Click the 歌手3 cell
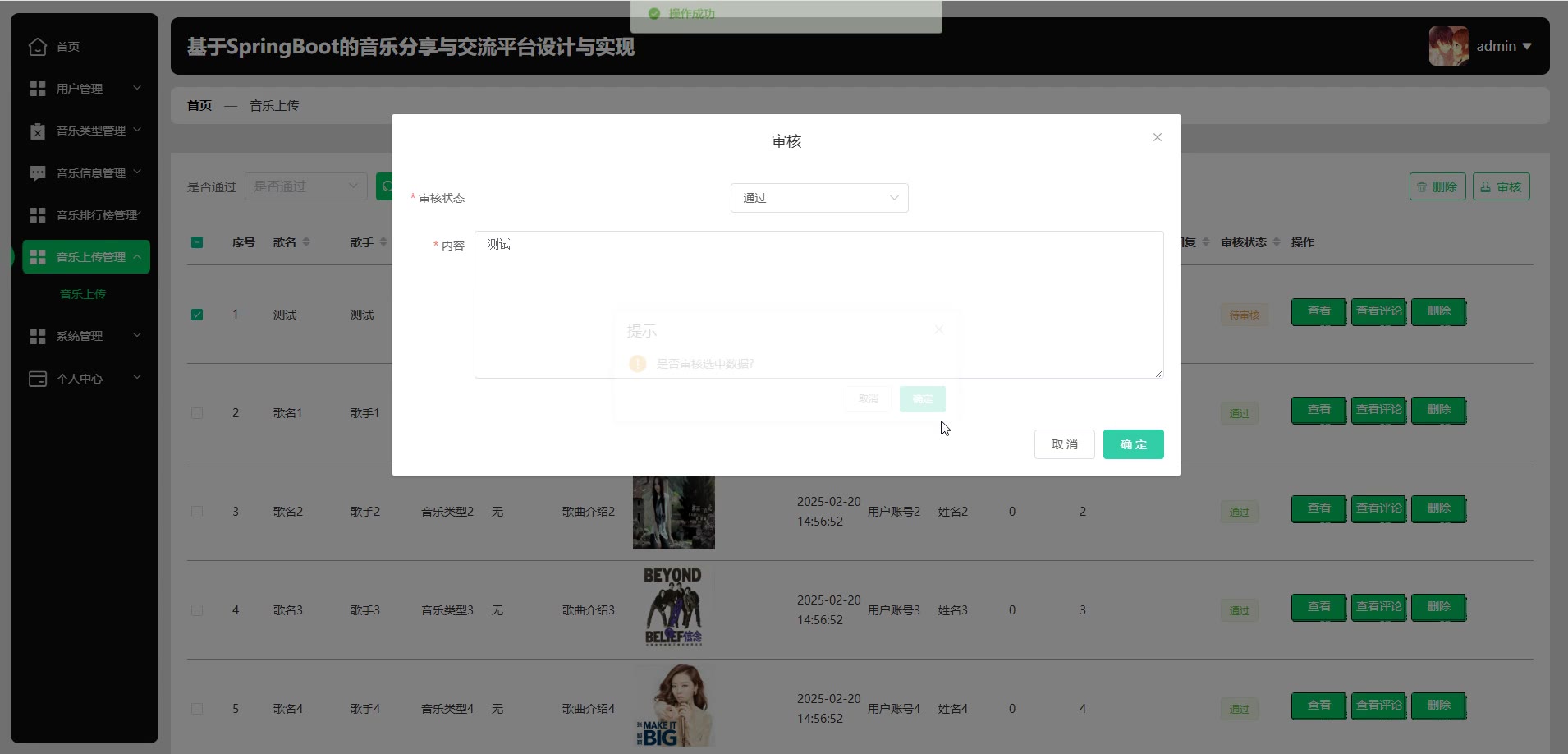1568x754 pixels. tap(365, 610)
